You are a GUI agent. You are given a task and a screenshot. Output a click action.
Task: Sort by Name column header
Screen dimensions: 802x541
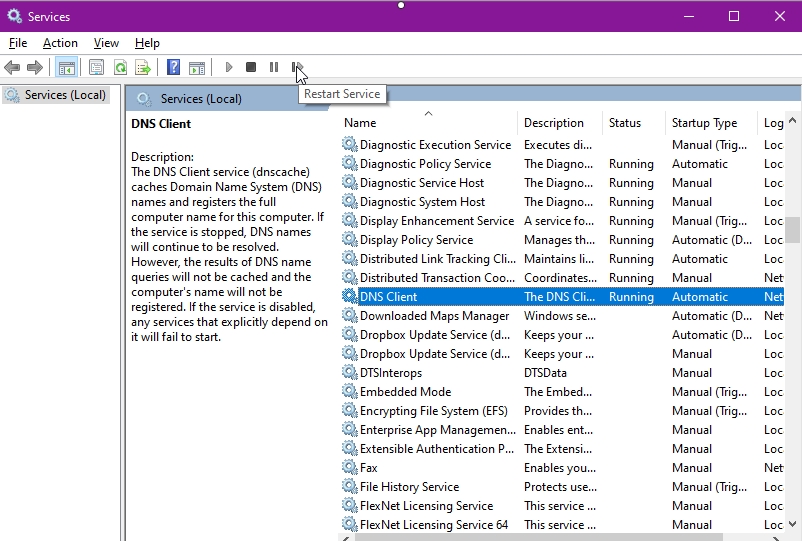pos(428,123)
